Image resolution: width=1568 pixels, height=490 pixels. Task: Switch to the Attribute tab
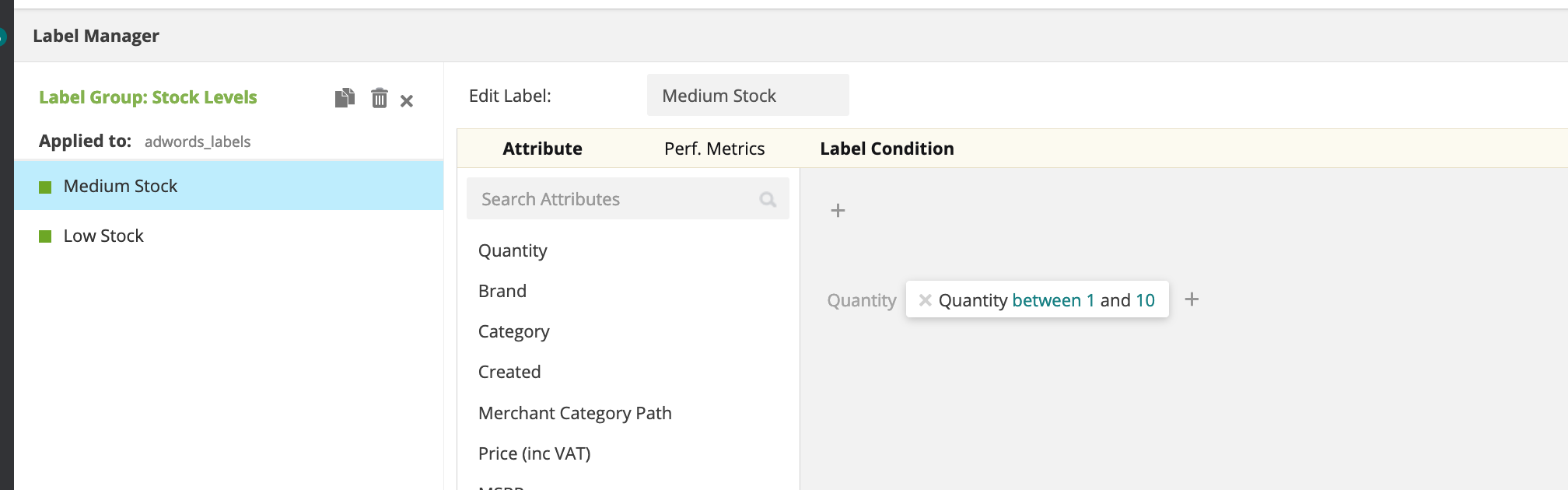(x=542, y=149)
